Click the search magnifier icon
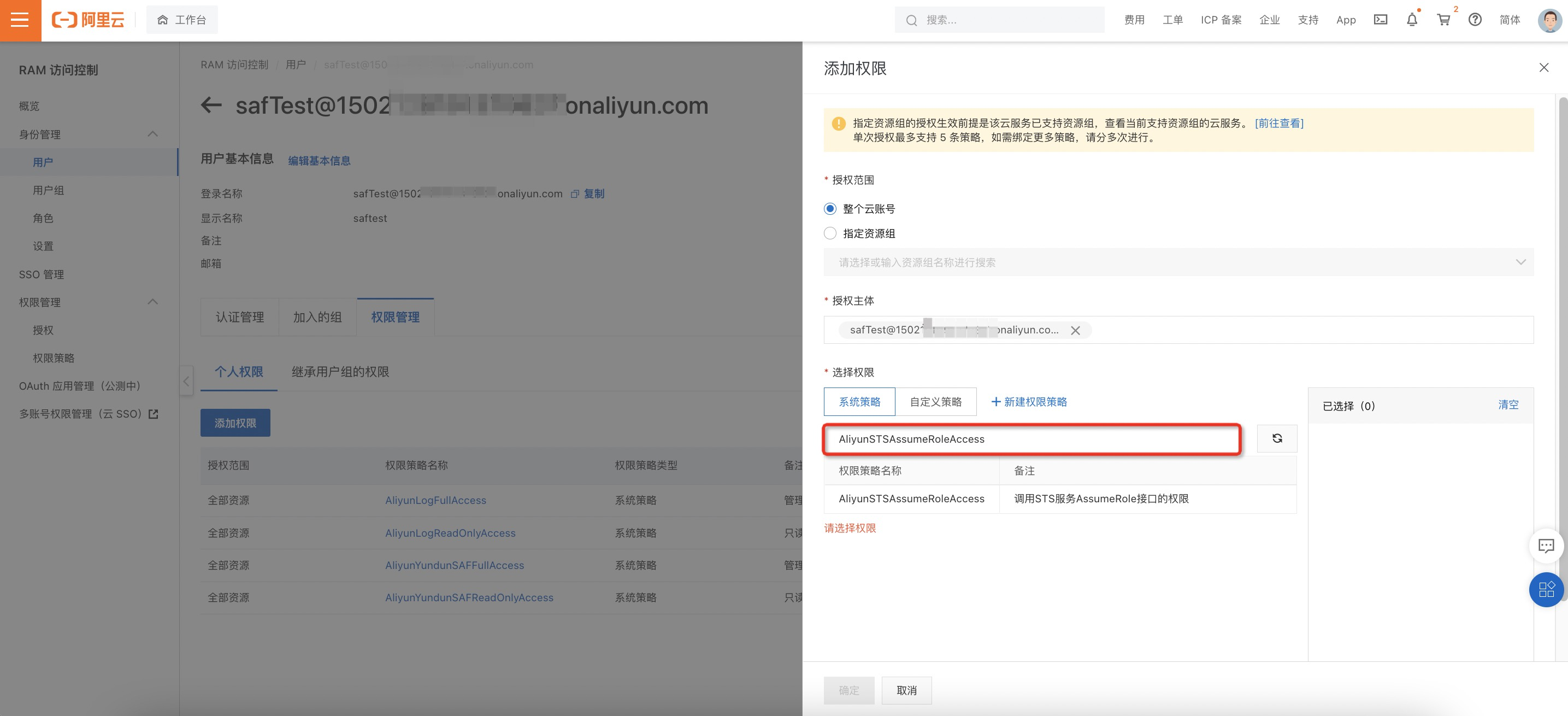1568x716 pixels. (x=911, y=20)
